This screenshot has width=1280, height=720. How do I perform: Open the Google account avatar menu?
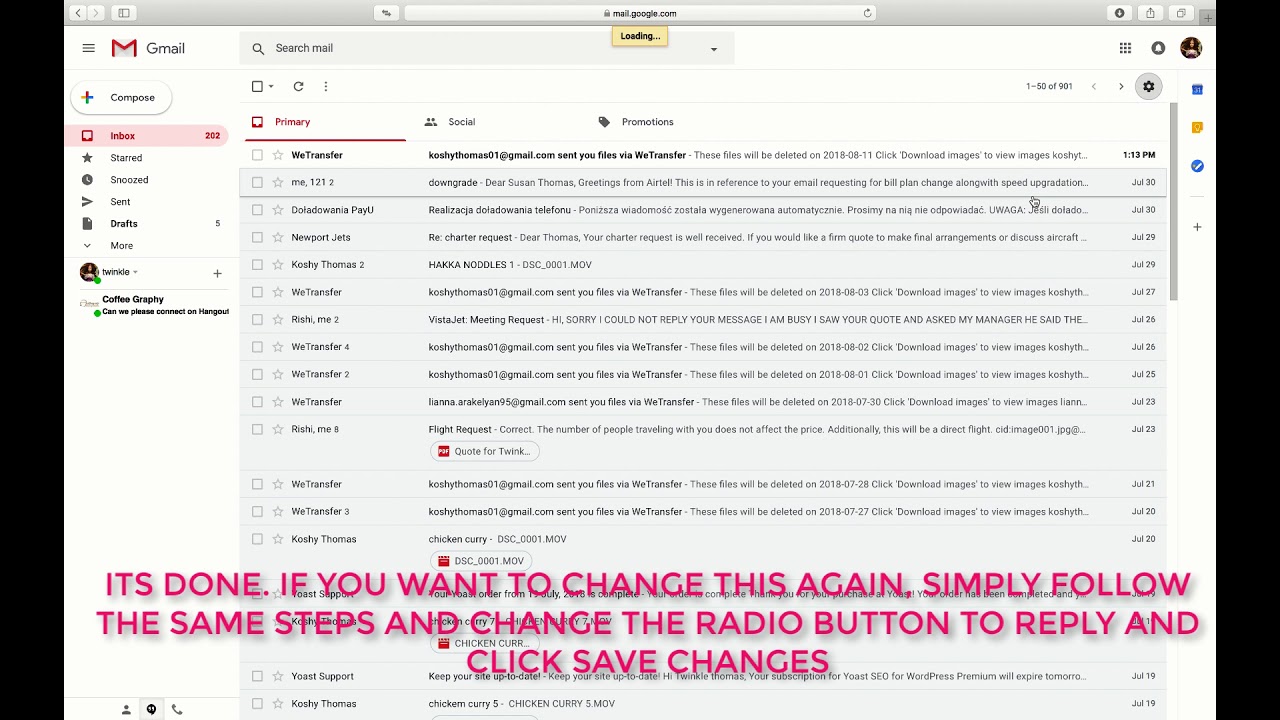[1191, 48]
